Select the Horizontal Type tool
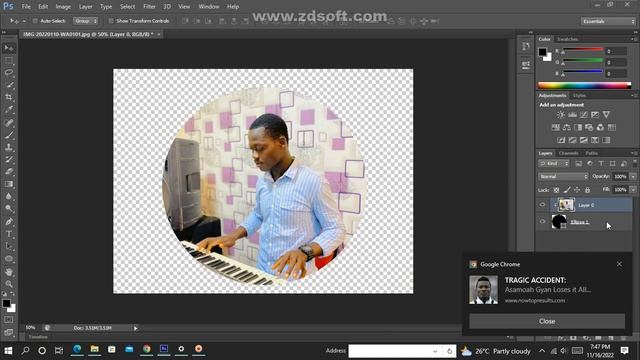Viewport: 640px width, 360px height. [9, 234]
